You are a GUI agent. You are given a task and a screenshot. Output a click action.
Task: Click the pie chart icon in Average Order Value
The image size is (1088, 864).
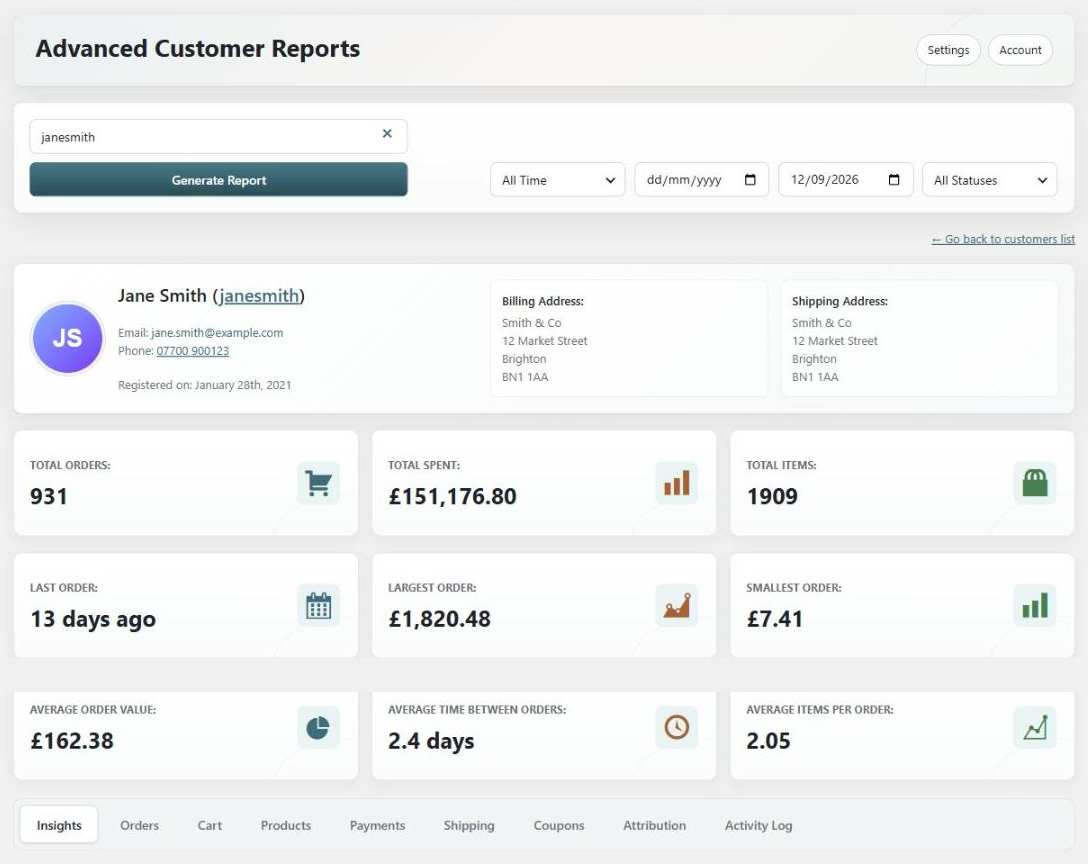click(318, 727)
